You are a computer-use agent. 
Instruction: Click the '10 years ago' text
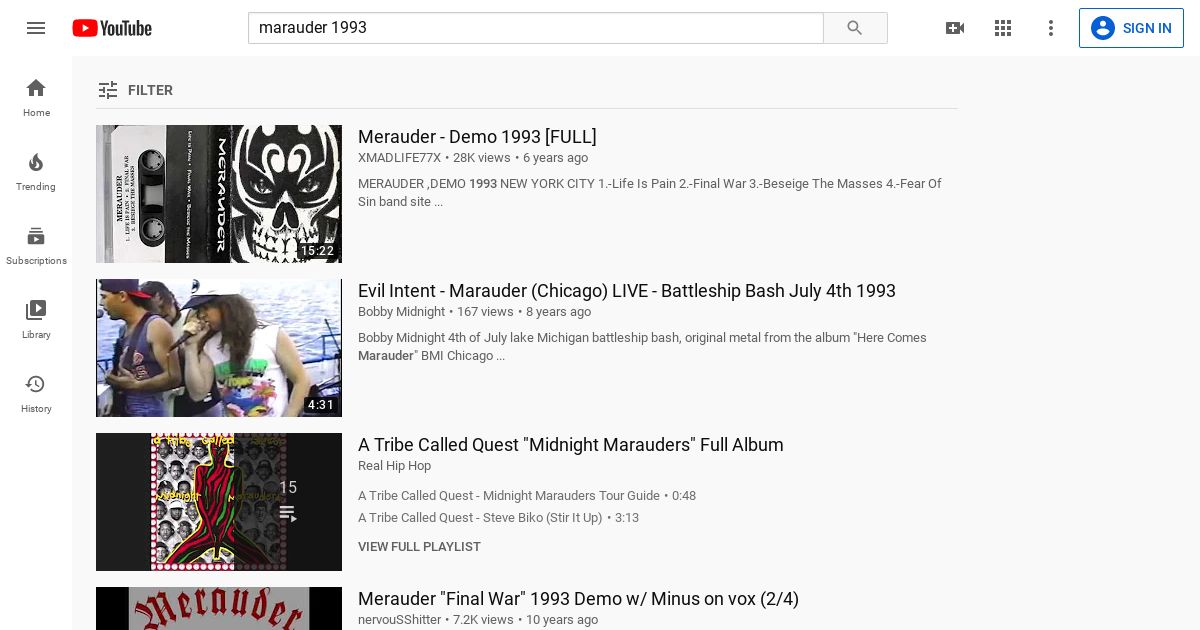click(562, 620)
